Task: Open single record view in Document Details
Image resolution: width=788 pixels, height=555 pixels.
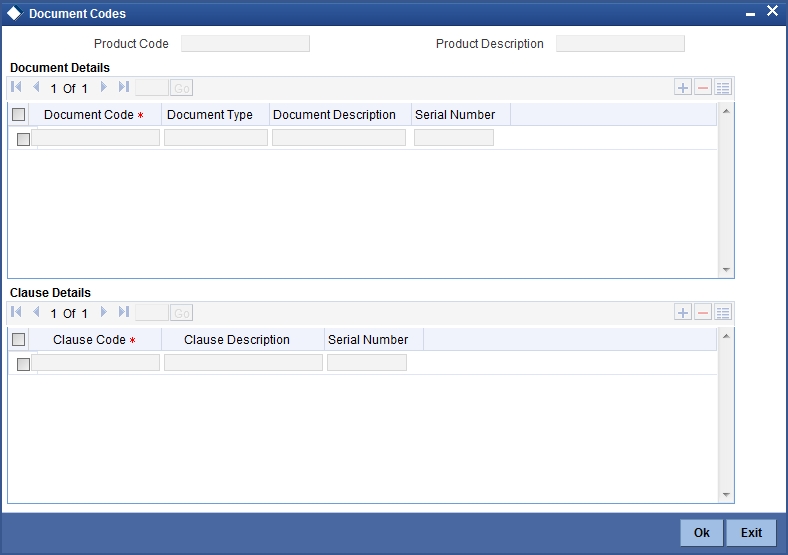Action: [x=723, y=87]
